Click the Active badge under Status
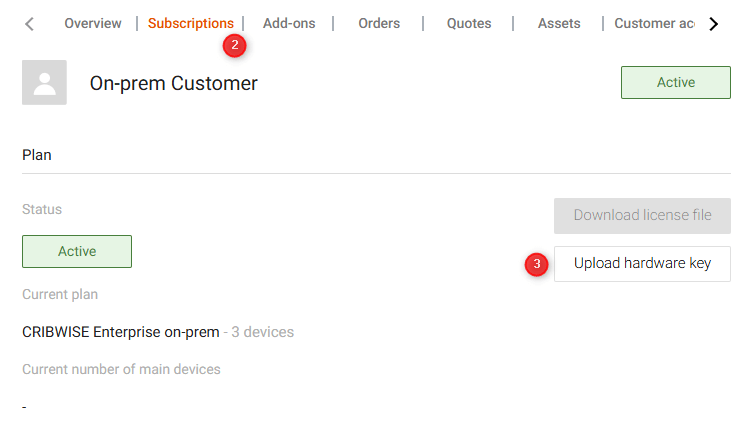 [77, 251]
